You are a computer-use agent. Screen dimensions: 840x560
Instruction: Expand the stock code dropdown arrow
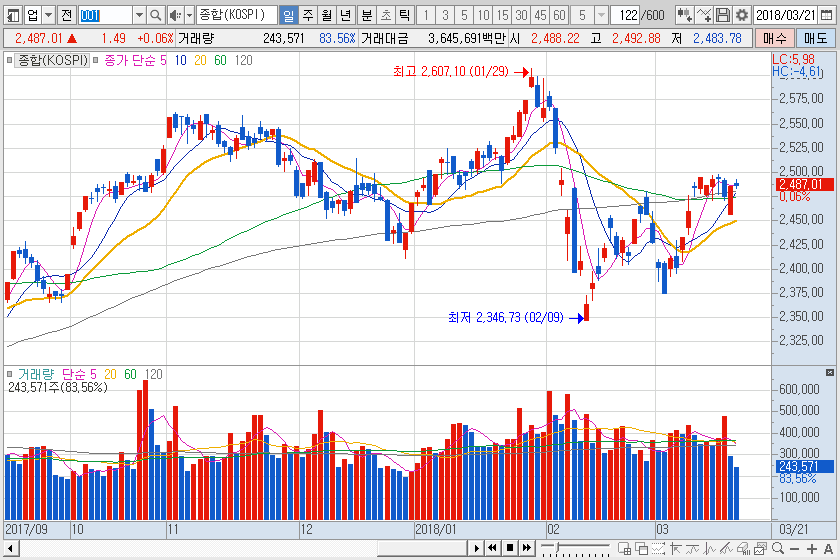click(x=139, y=15)
